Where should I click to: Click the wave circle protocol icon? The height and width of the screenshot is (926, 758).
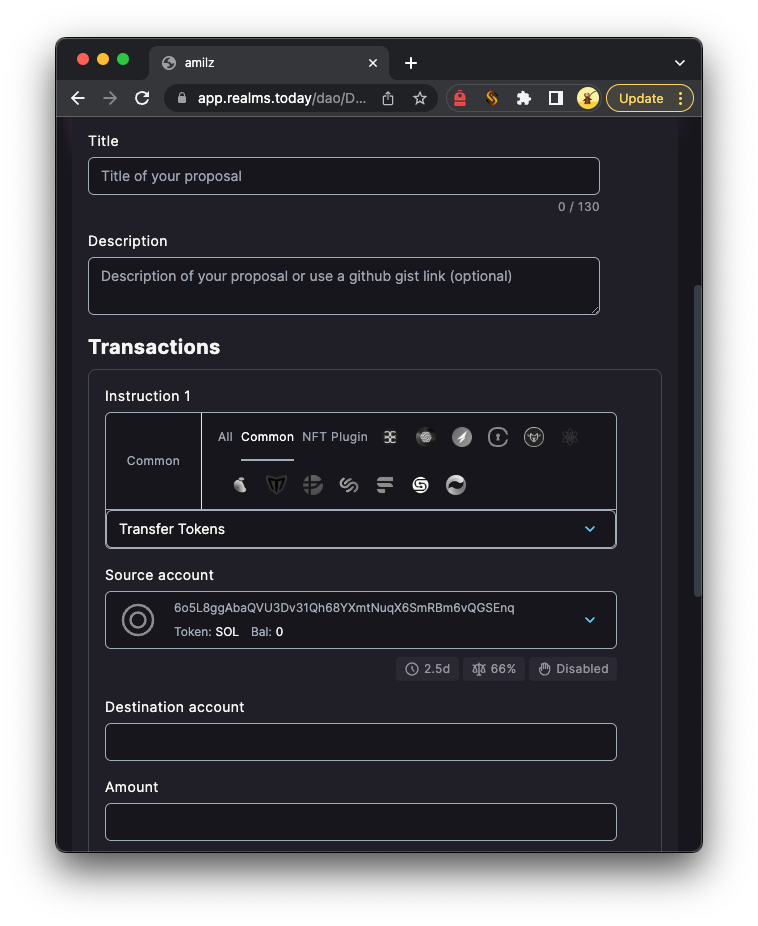pyautogui.click(x=456, y=485)
